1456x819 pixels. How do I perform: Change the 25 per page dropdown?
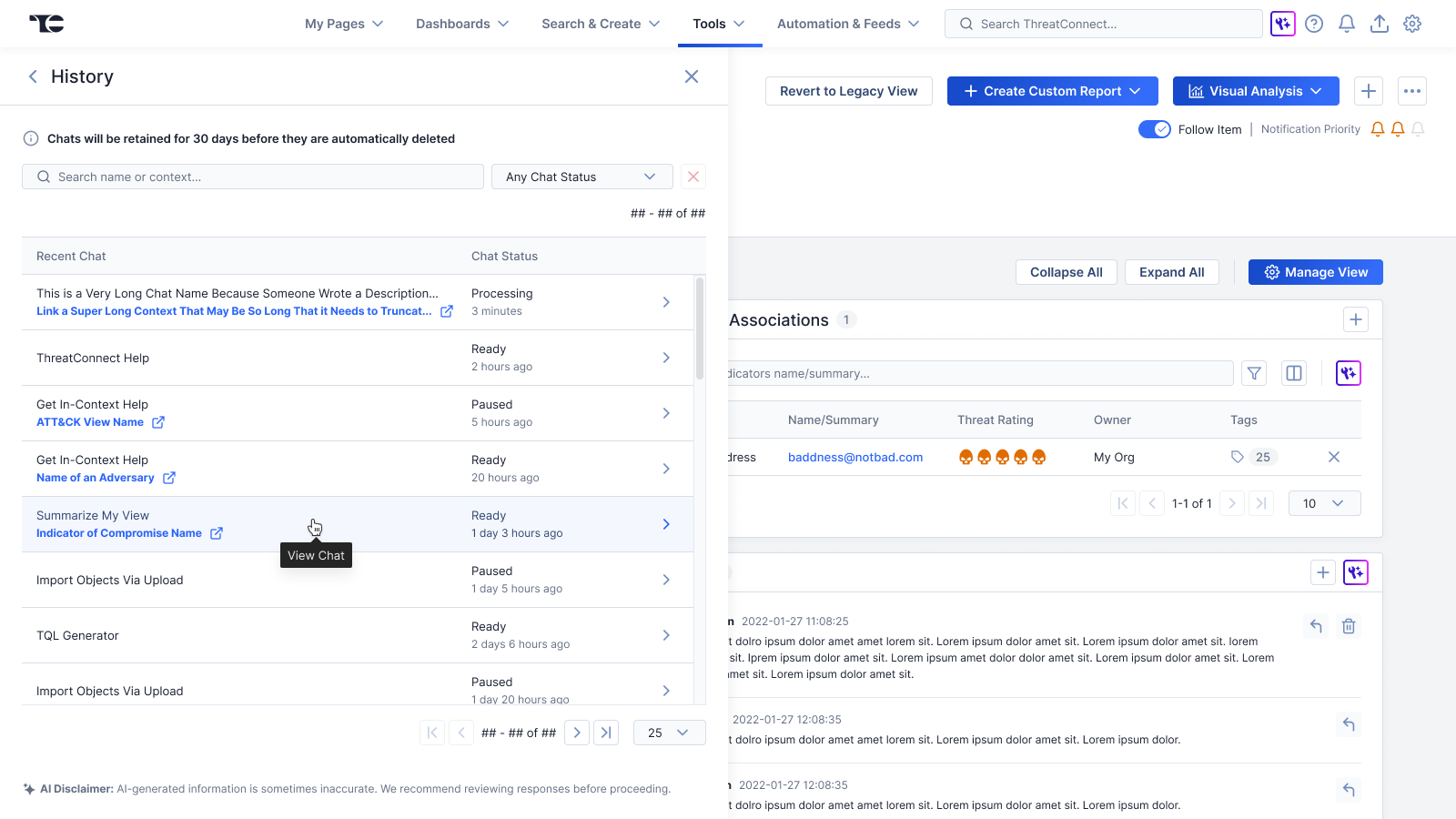[669, 733]
